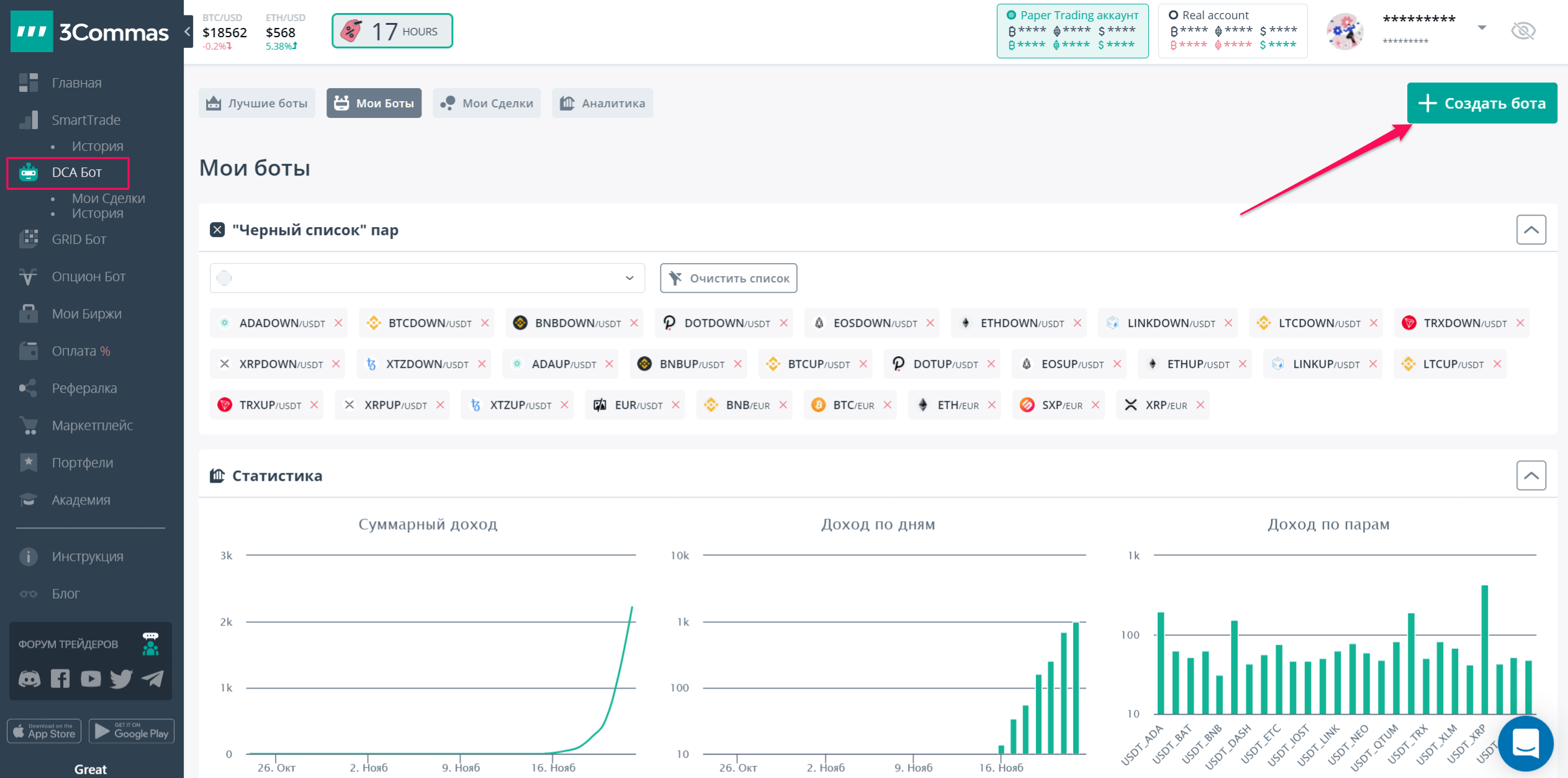Remove TRXDOWN/USDT from the blacklist

pyautogui.click(x=1520, y=323)
